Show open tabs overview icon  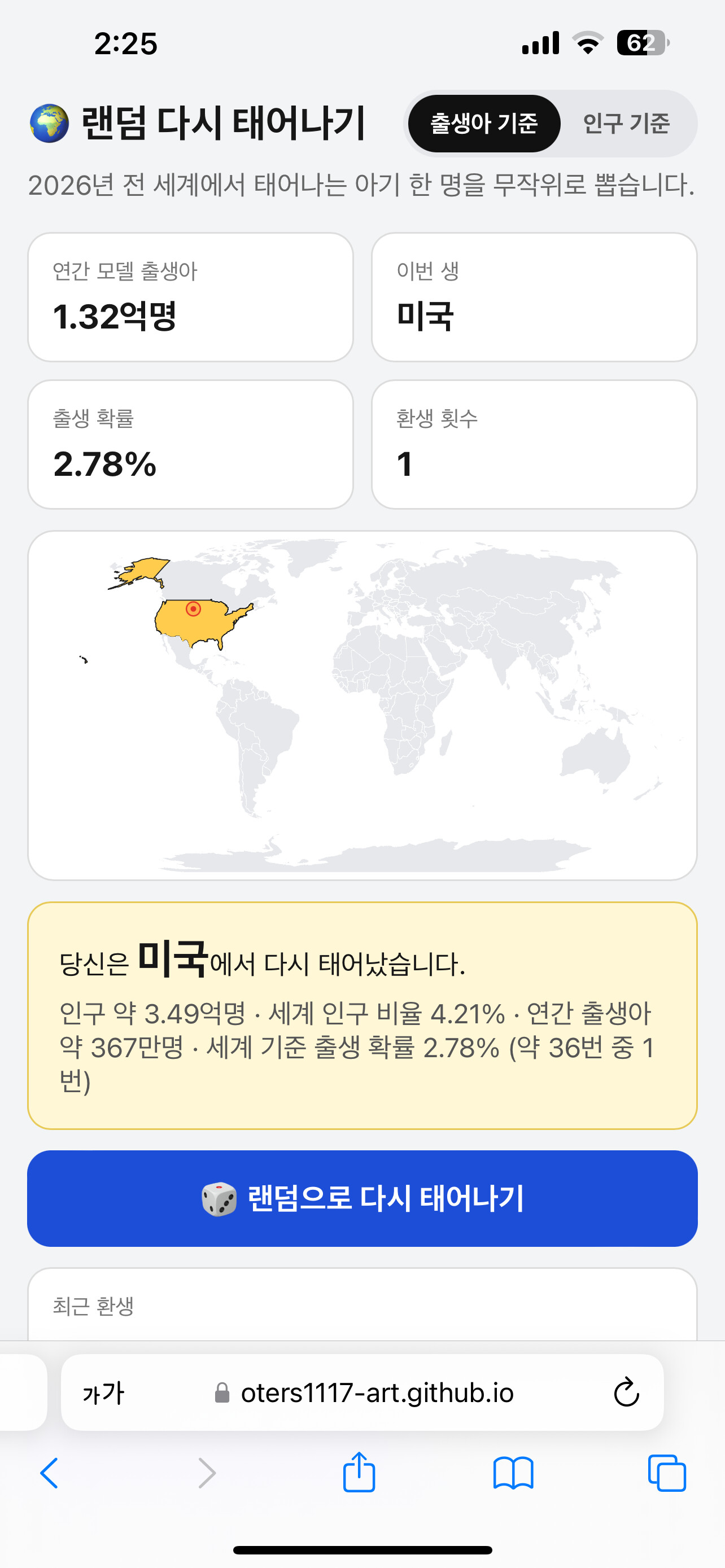pyautogui.click(x=667, y=1473)
